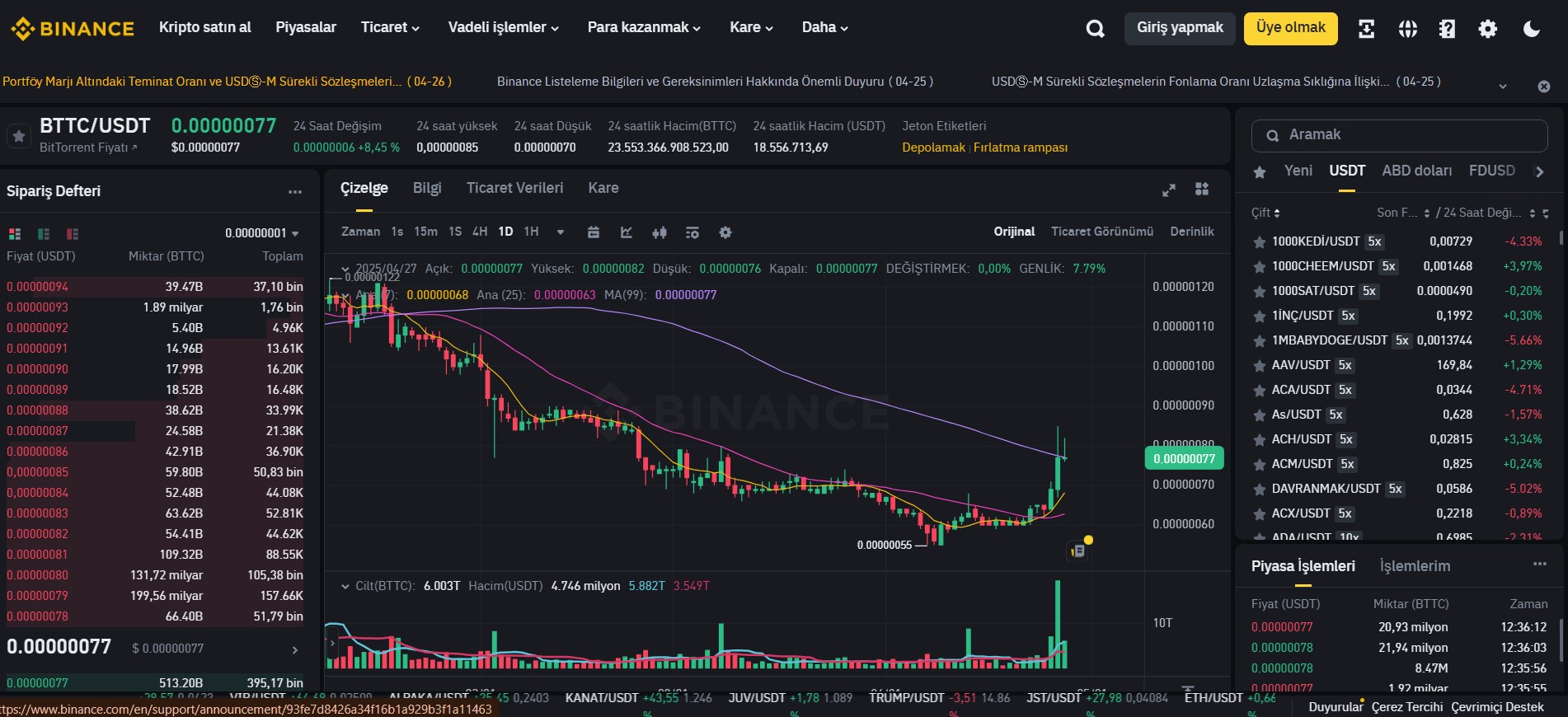Click Fırlatma rampası token tag
Image resolution: width=1568 pixels, height=717 pixels.
1021,148
